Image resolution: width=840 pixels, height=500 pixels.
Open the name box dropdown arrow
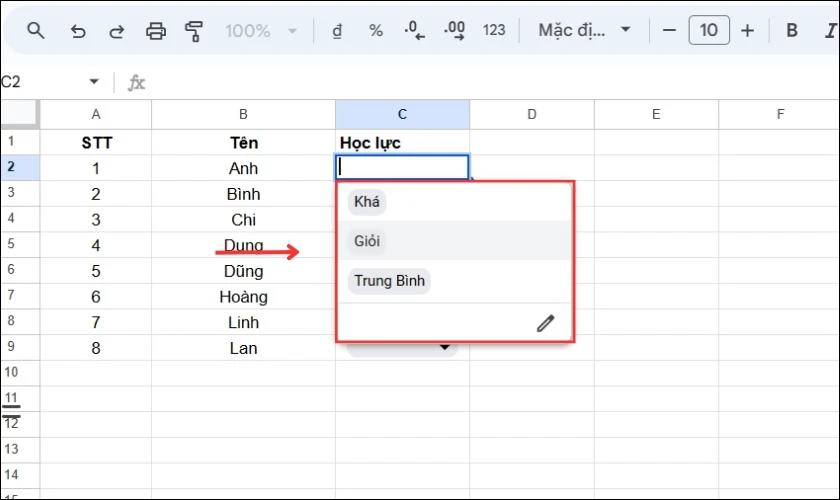pos(94,81)
